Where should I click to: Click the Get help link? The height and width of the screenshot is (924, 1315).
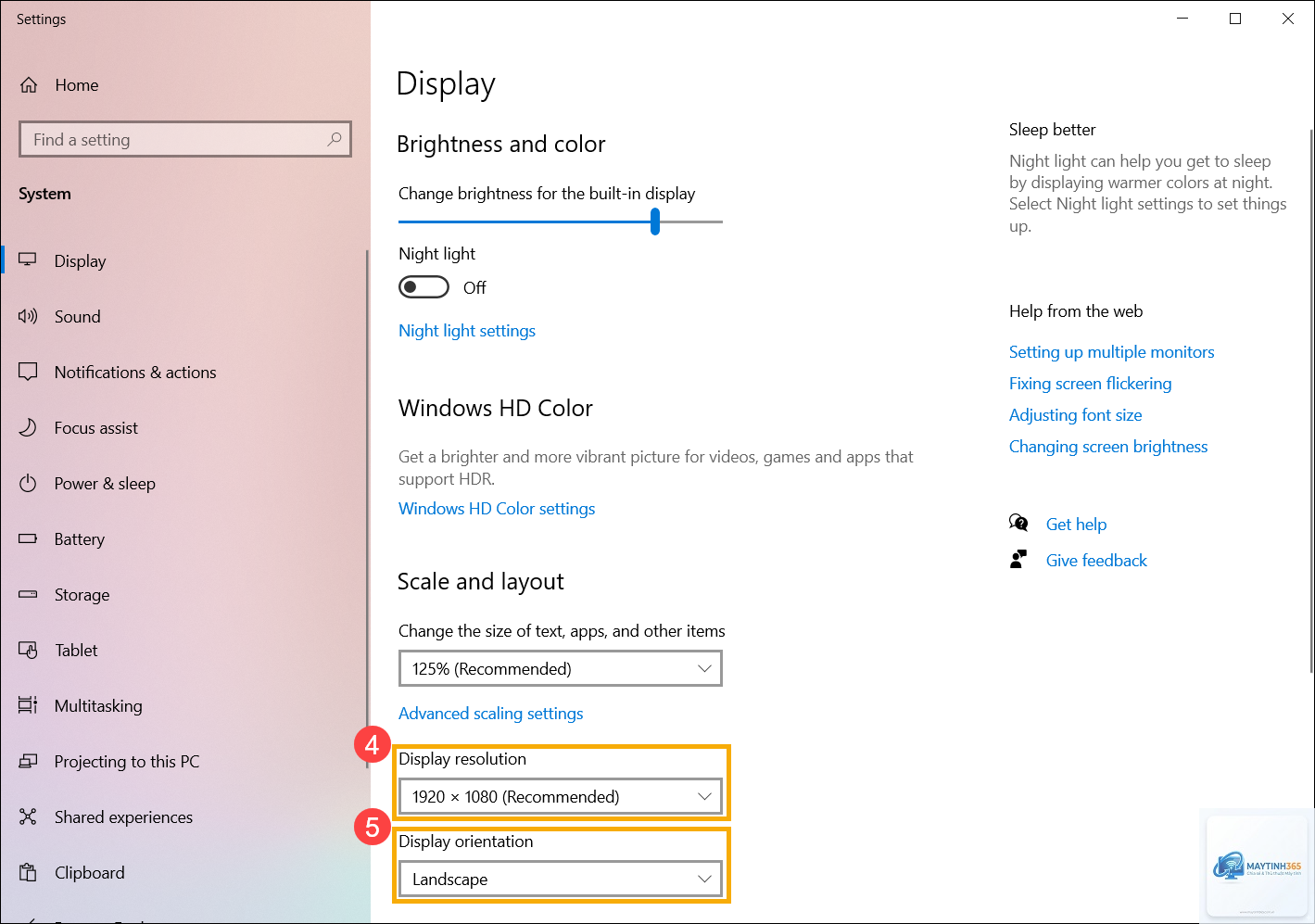click(x=1076, y=525)
